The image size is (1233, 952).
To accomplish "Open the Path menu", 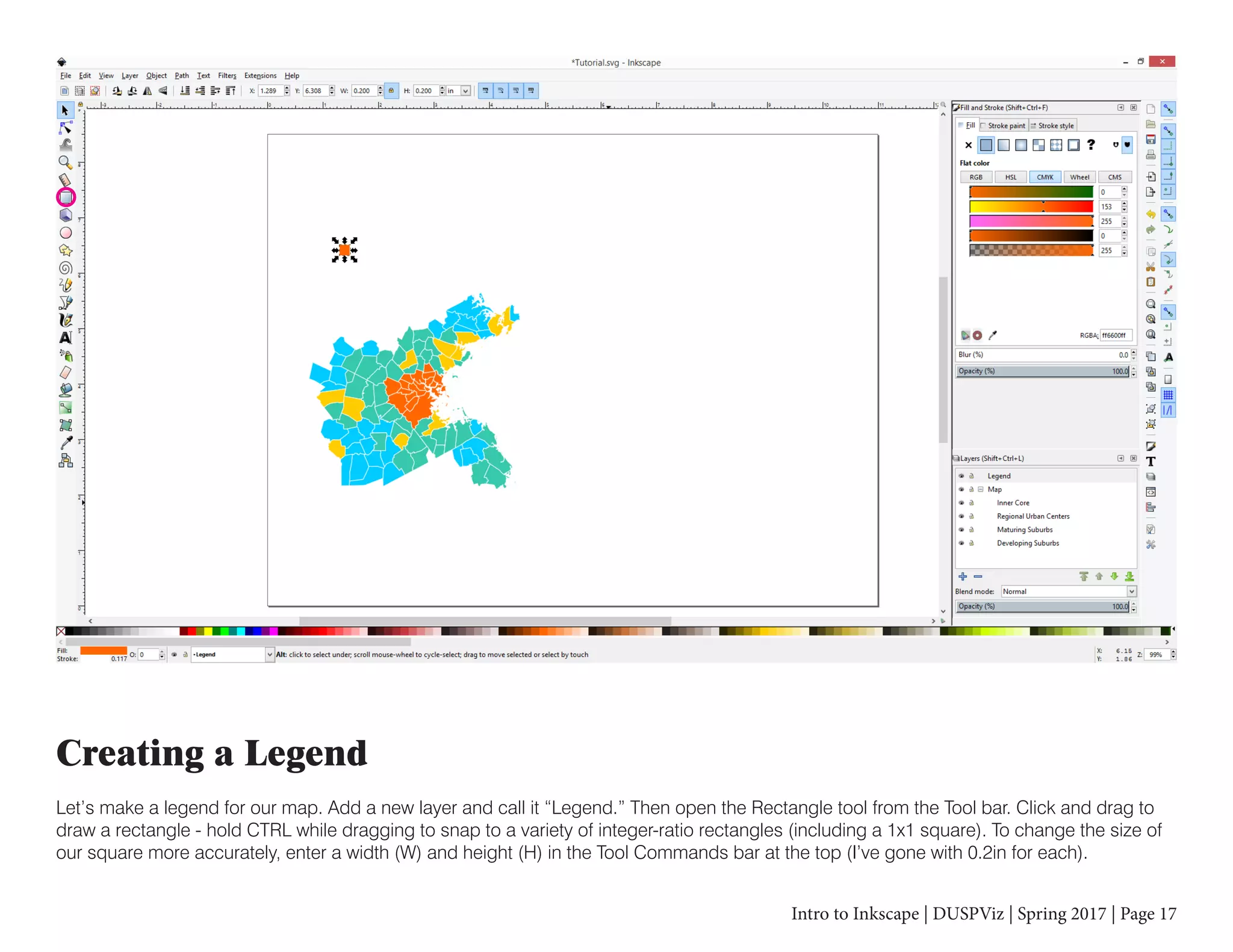I will pyautogui.click(x=182, y=76).
